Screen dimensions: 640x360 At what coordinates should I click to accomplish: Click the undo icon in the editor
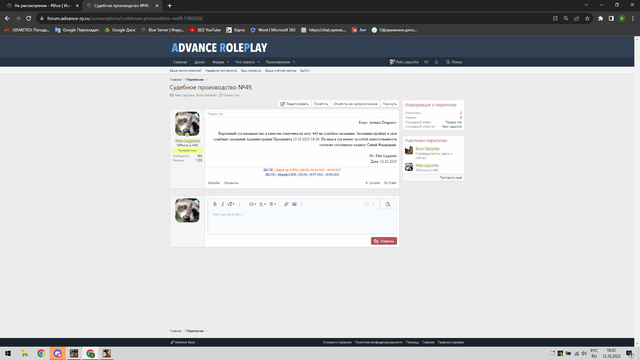[366, 204]
